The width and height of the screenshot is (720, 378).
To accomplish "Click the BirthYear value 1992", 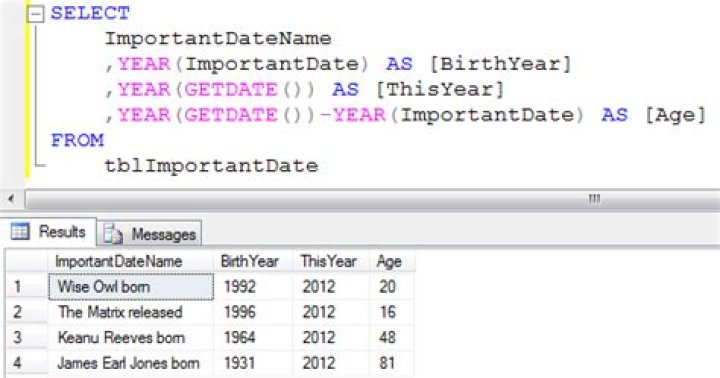I will coord(240,287).
